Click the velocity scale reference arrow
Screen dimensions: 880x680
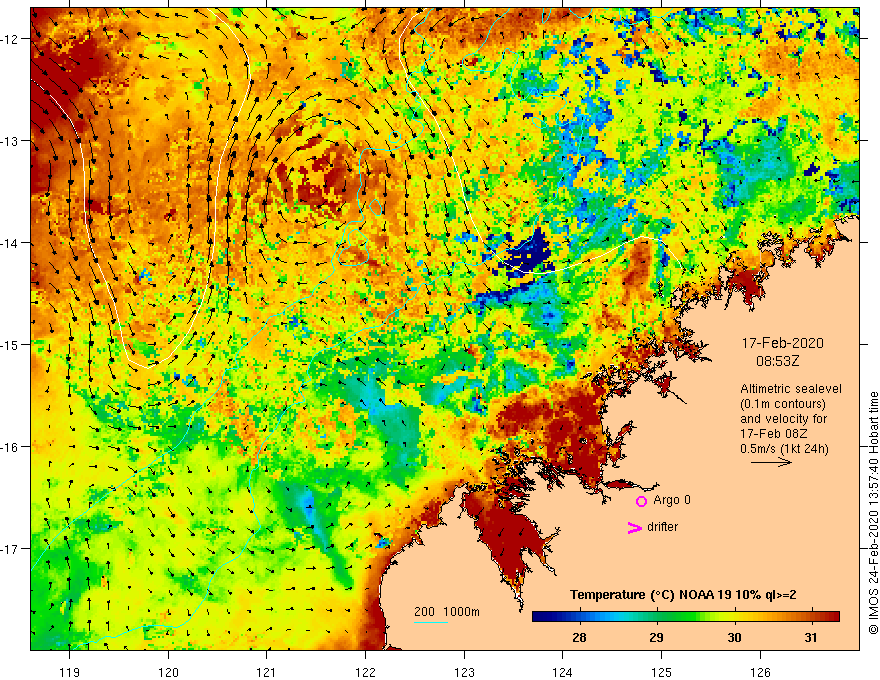(771, 462)
